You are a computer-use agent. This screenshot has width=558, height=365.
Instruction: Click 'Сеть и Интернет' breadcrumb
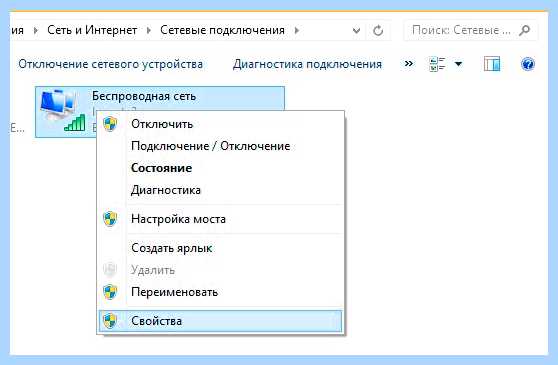pos(92,30)
